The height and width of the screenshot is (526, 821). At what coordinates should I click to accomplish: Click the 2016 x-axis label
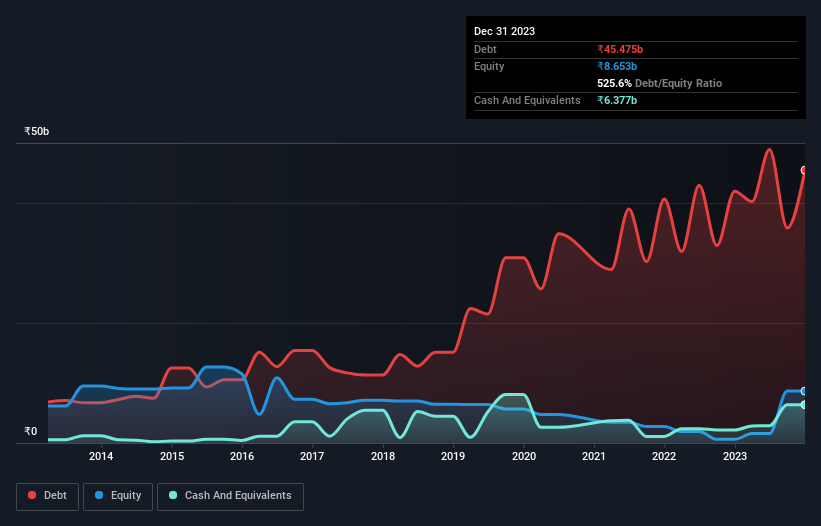coord(242,456)
